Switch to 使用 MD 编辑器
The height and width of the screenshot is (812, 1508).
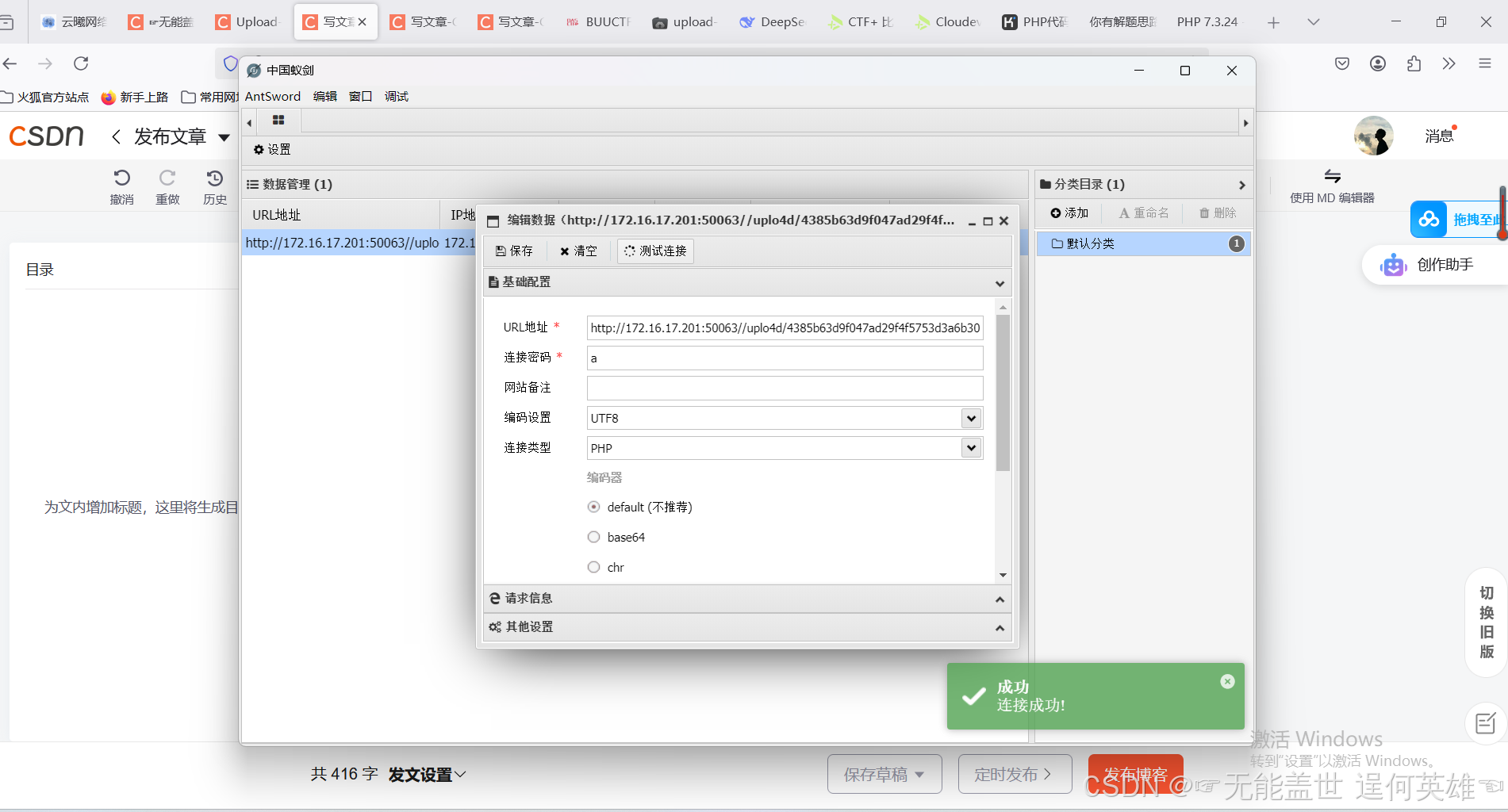click(1332, 186)
